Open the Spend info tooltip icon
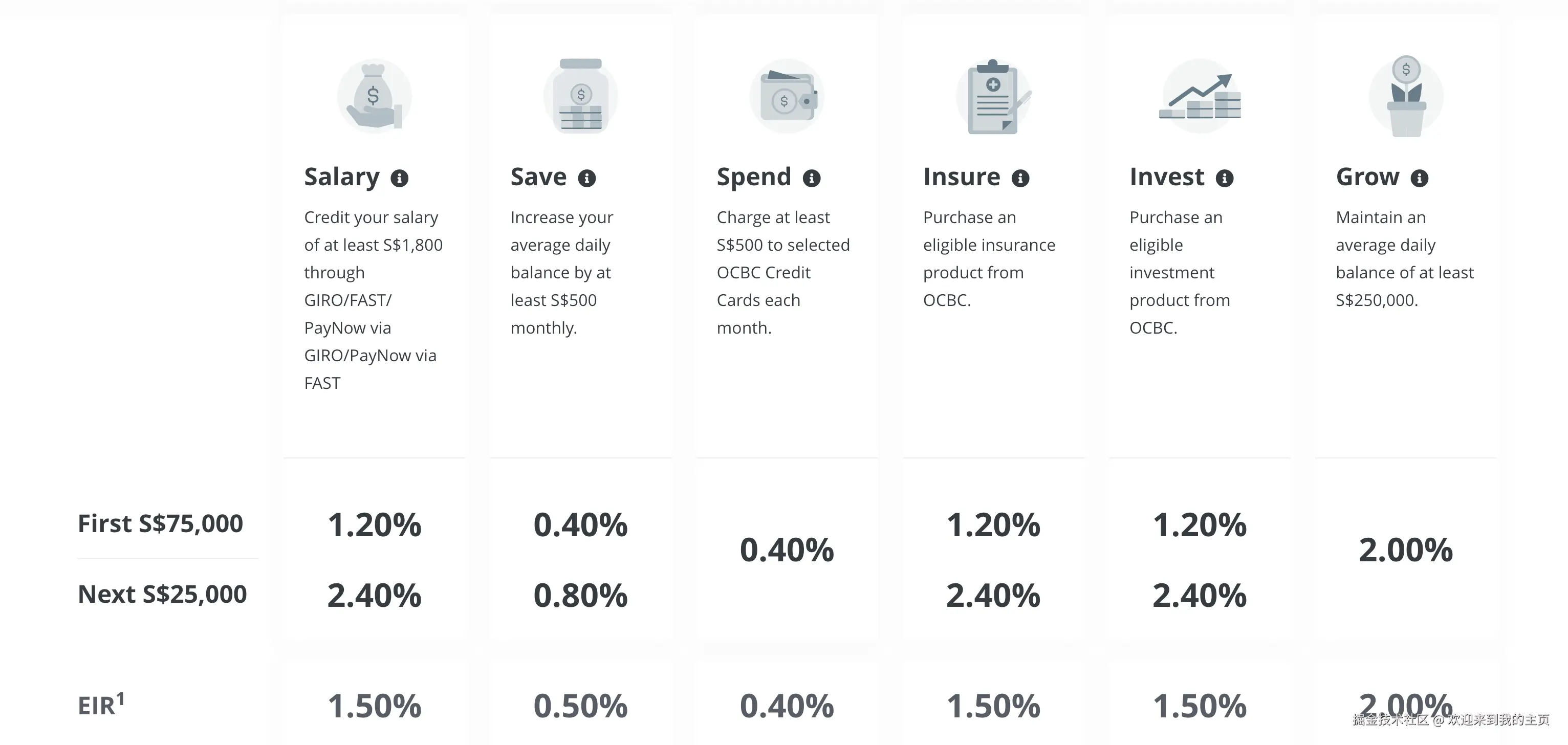The width and height of the screenshot is (1568, 745). tap(812, 179)
